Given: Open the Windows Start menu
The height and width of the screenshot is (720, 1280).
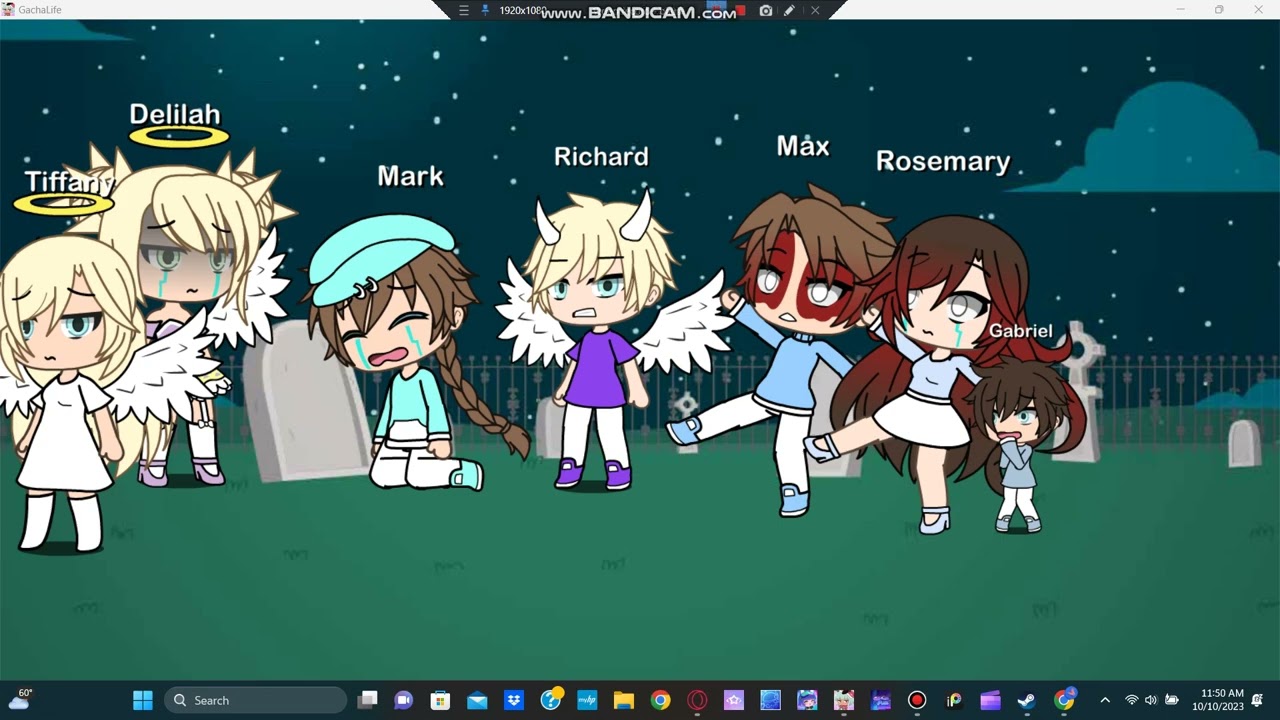Looking at the screenshot, I should [x=143, y=700].
